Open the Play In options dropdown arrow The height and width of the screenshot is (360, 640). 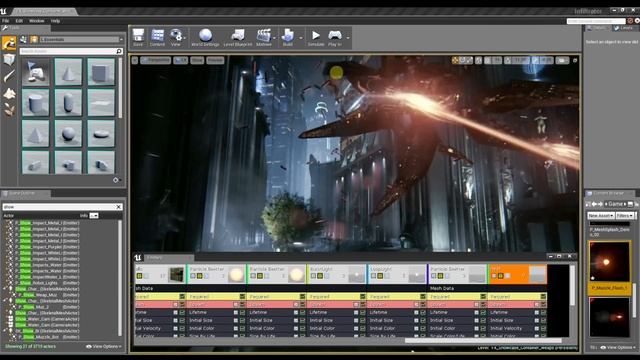348,38
